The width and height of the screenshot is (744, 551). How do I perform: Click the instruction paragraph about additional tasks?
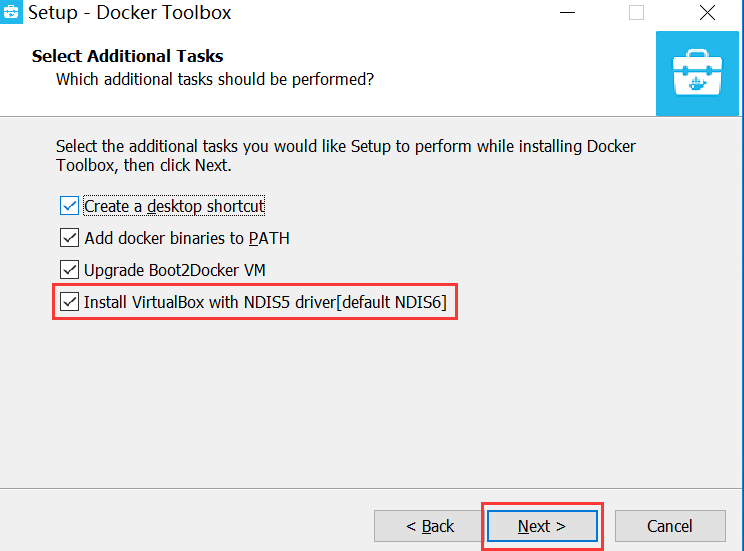coord(345,156)
